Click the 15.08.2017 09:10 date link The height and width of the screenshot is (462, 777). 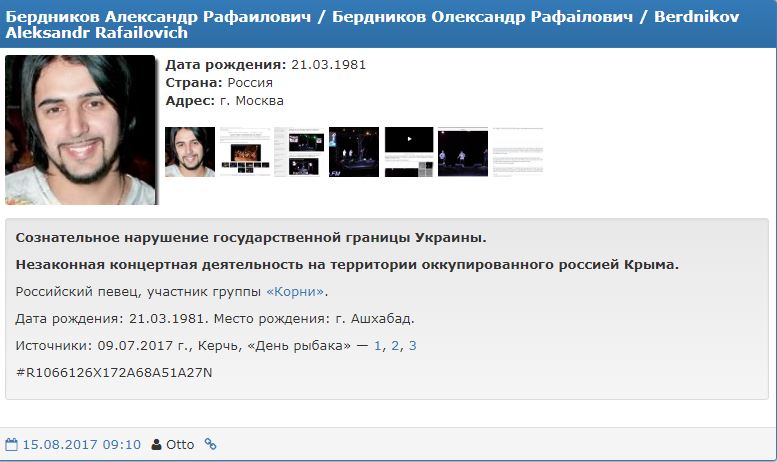pos(82,445)
